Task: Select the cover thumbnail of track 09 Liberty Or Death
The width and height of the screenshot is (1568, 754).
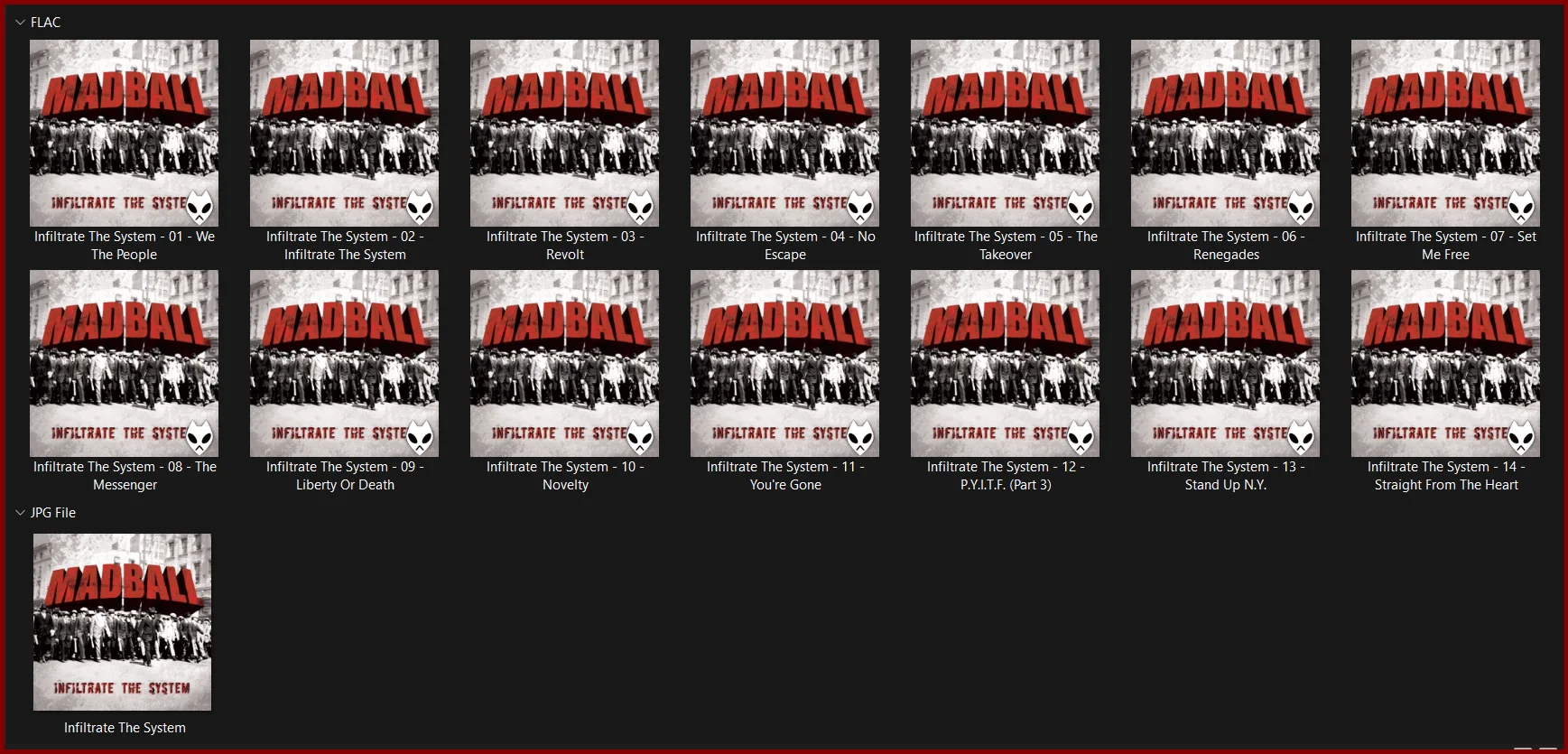Action: (x=345, y=363)
